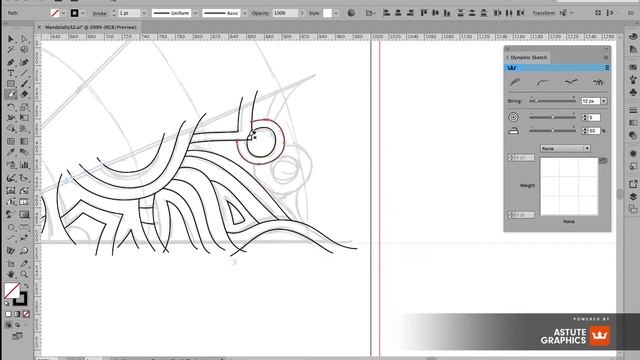
Task: Swap fill and stroke arrows
Action: (x=26, y=286)
